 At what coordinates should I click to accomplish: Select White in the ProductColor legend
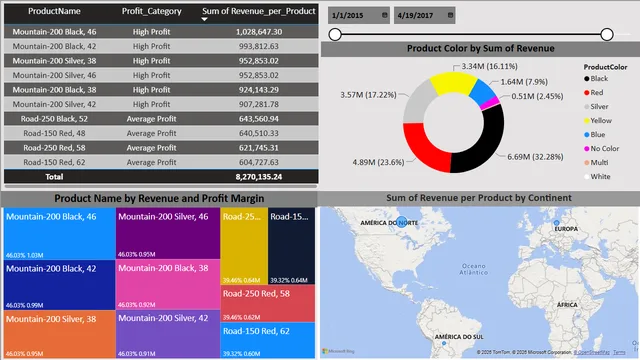(597, 176)
